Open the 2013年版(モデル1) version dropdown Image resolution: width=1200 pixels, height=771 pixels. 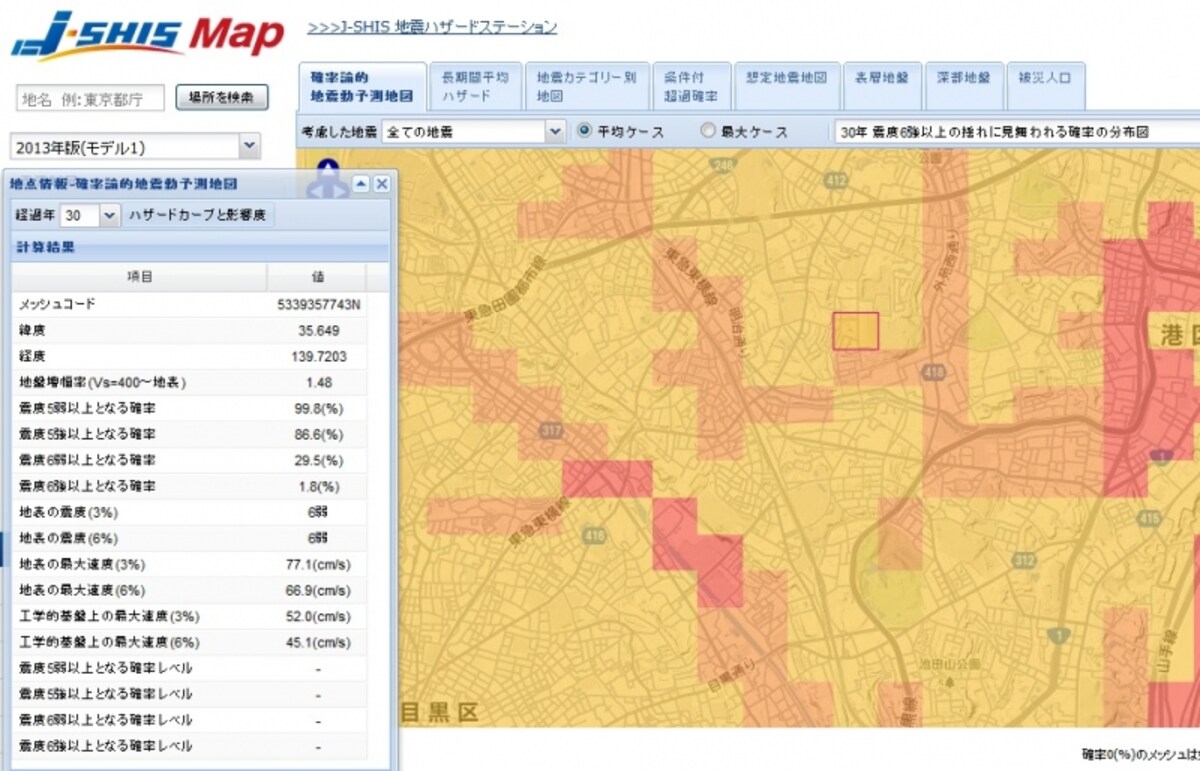[x=136, y=147]
